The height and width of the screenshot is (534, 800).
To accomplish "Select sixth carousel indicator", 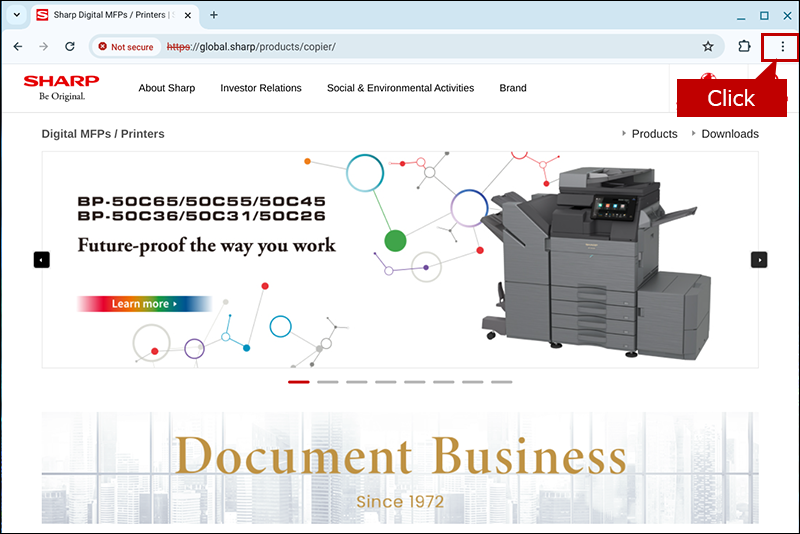I will [444, 382].
